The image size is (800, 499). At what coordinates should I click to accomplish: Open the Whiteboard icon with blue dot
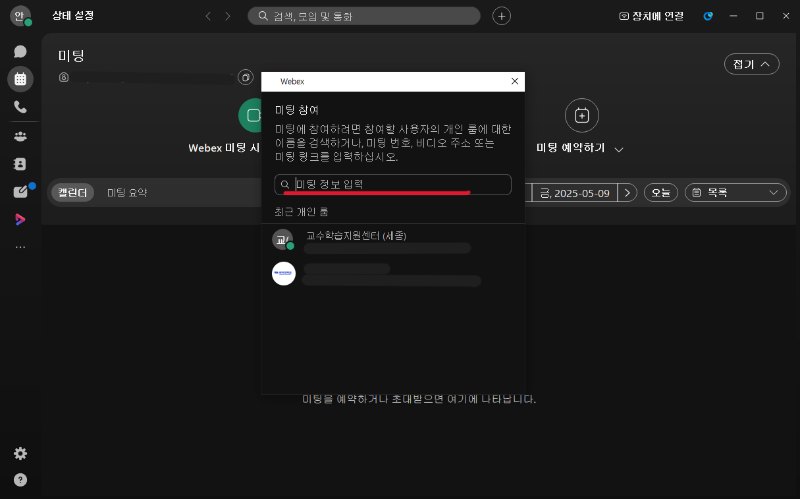(21, 191)
